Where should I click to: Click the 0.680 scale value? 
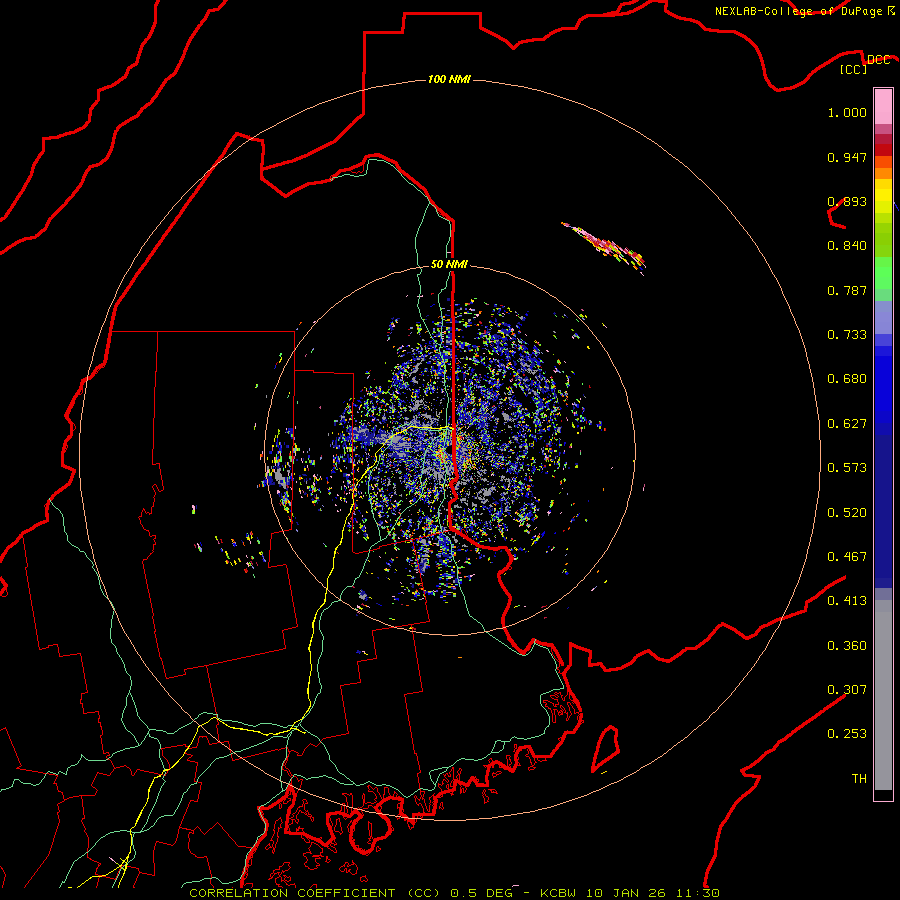click(x=847, y=379)
